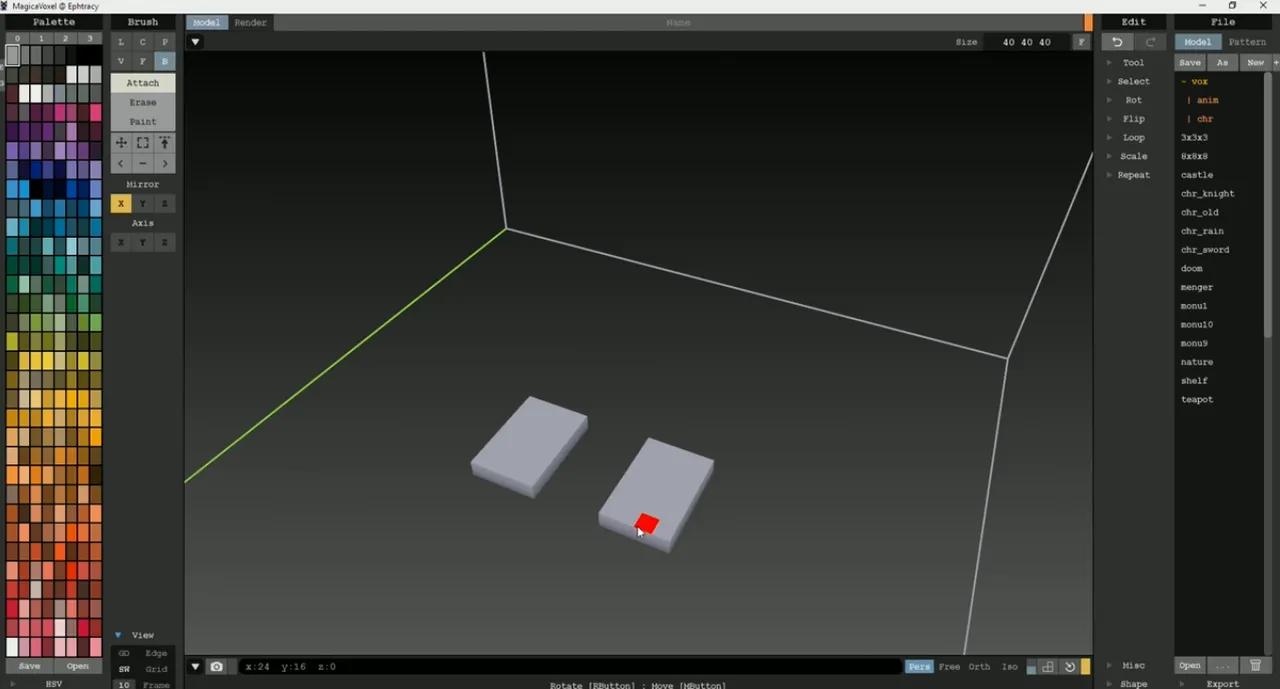Viewport: 1280px width, 689px height.
Task: Click the Undo arrow in Edit panel
Action: point(1117,42)
